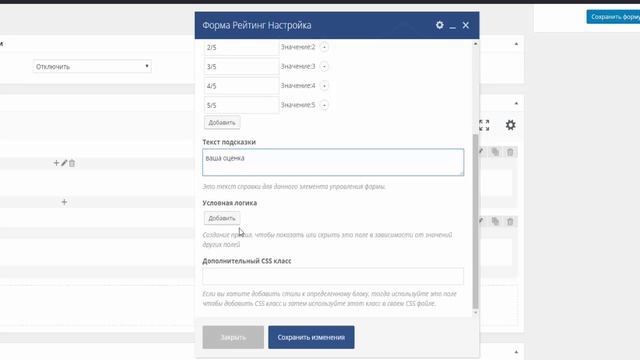
Task: Open form builder settings gear icon
Action: click(x=510, y=125)
